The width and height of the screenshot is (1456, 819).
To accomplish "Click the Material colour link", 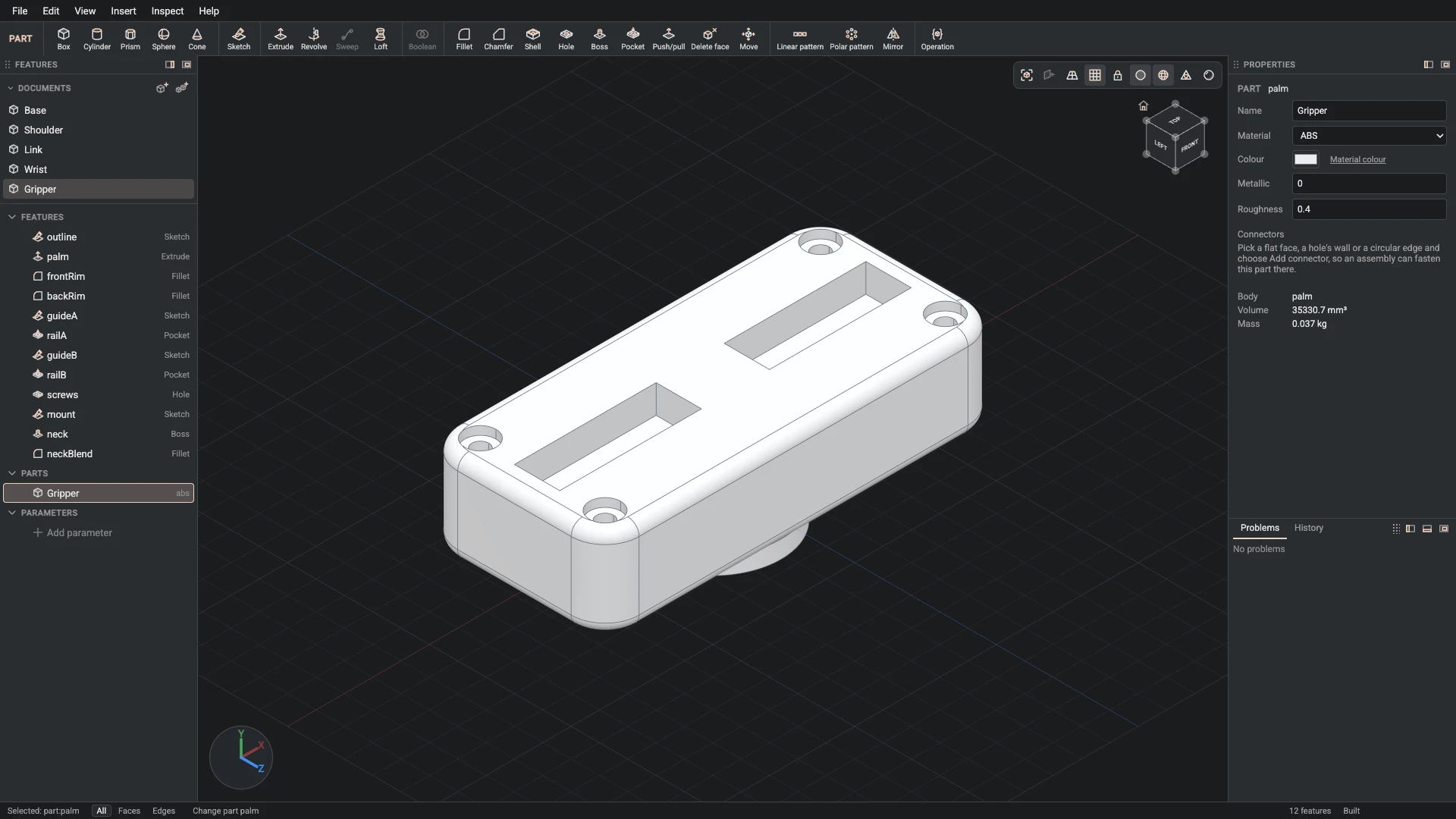I will [1357, 159].
